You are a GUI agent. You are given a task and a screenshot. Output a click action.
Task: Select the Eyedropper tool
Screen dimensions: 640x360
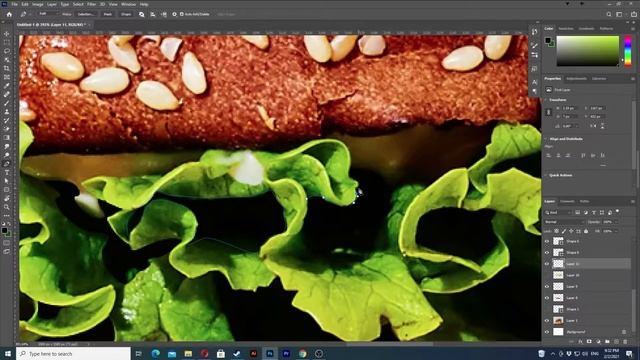7,86
